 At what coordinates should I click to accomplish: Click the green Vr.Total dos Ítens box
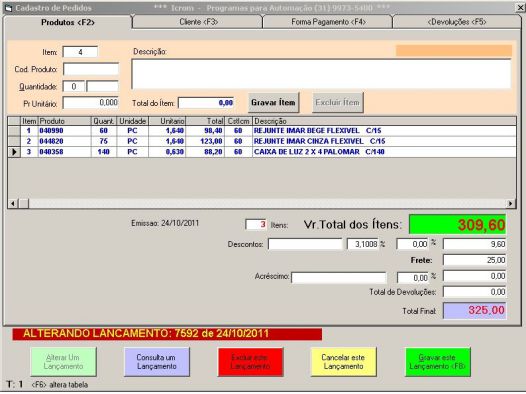point(457,224)
